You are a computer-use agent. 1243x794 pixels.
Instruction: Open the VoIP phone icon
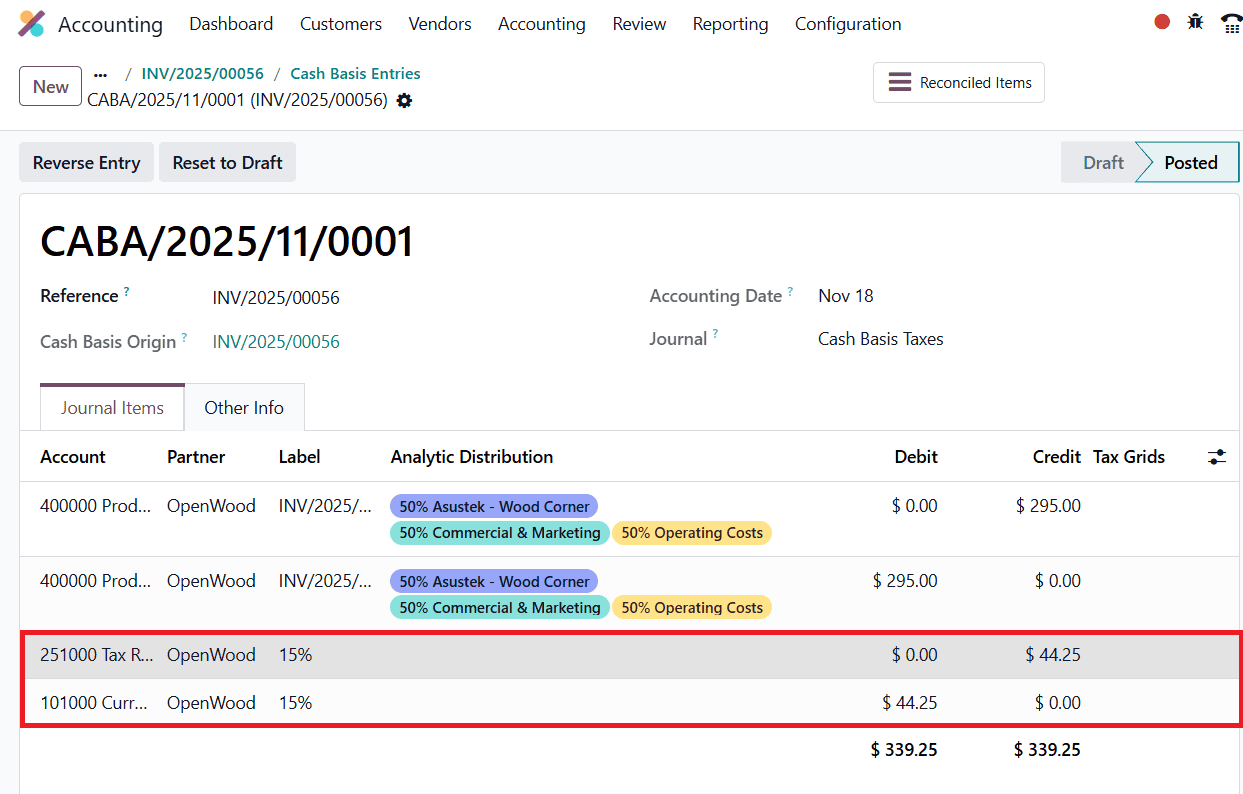[1231, 21]
